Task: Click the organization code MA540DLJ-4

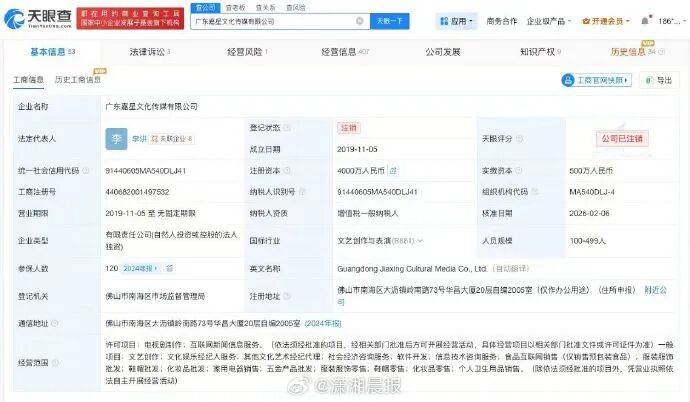Action: (x=592, y=192)
